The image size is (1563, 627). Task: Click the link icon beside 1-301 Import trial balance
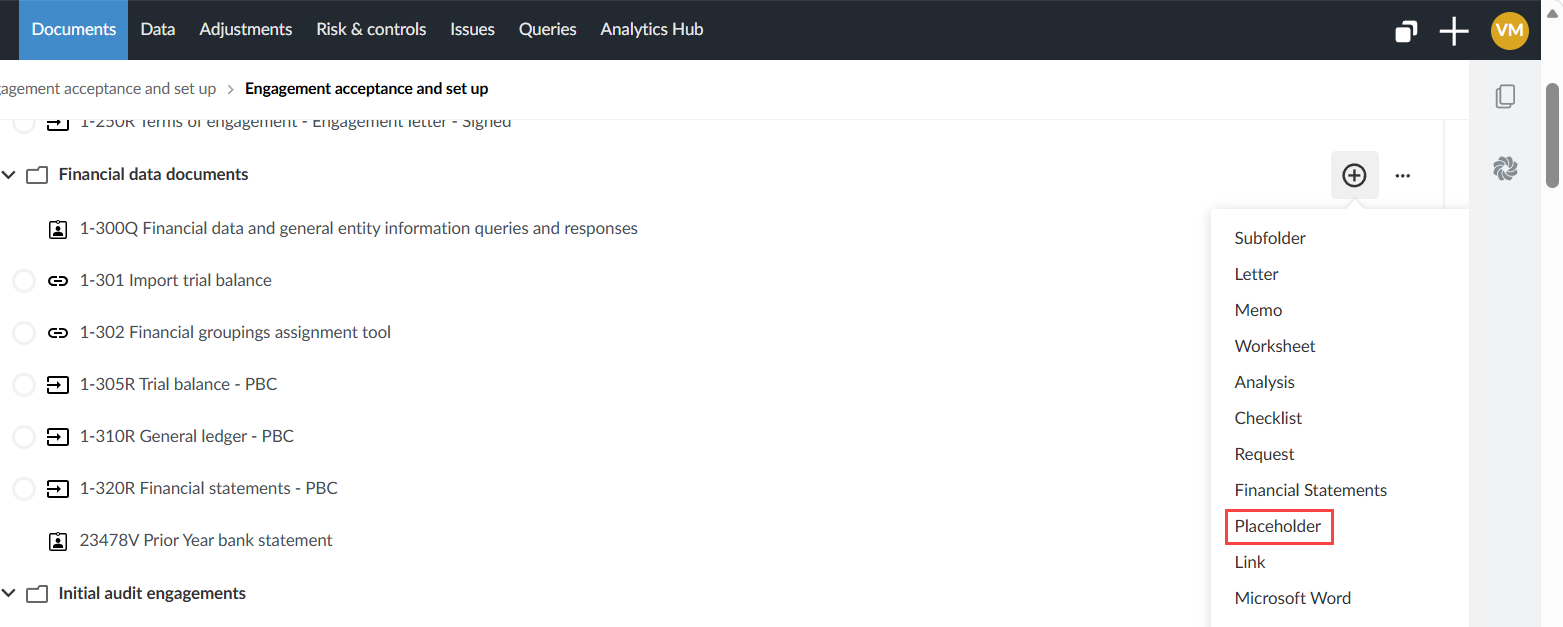58,281
